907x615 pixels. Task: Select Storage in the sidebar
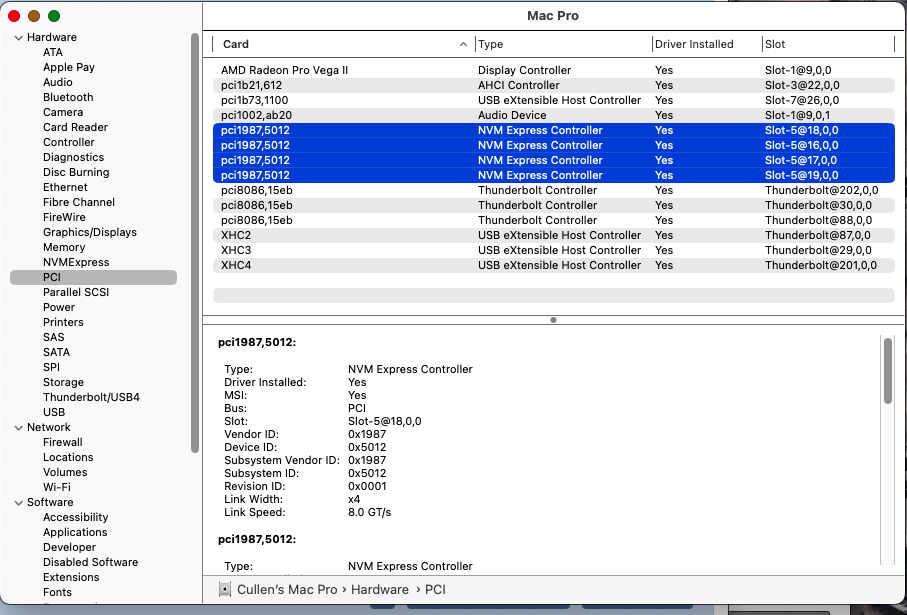(x=63, y=383)
